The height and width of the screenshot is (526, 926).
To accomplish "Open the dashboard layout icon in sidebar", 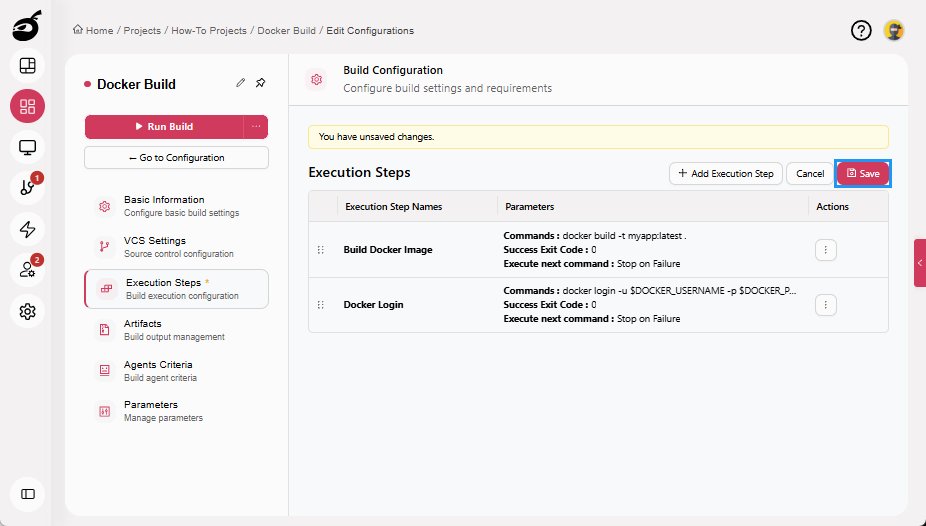I will [x=27, y=66].
